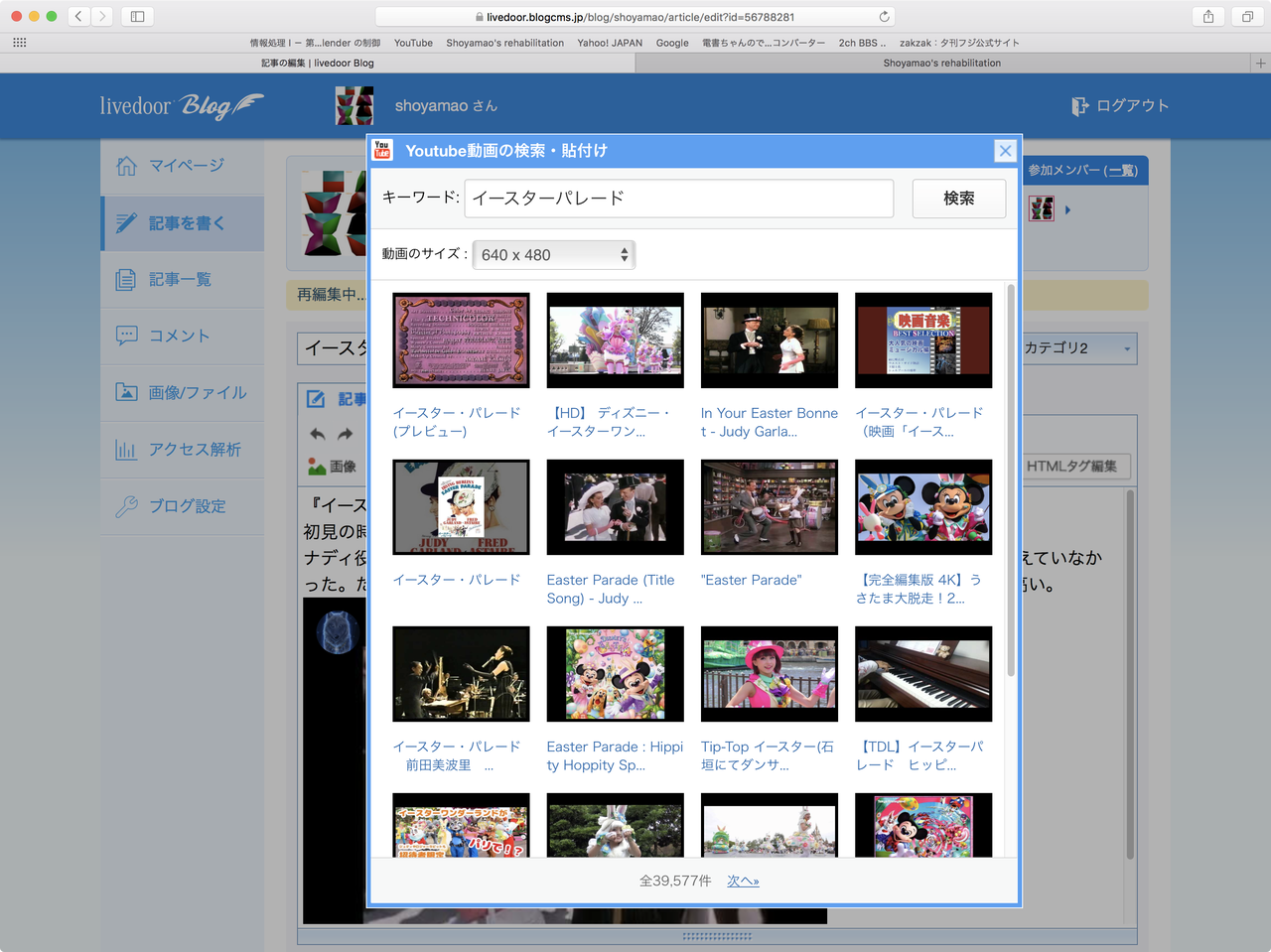Open the favorites grid icon
This screenshot has height=952, width=1271.
(x=20, y=43)
